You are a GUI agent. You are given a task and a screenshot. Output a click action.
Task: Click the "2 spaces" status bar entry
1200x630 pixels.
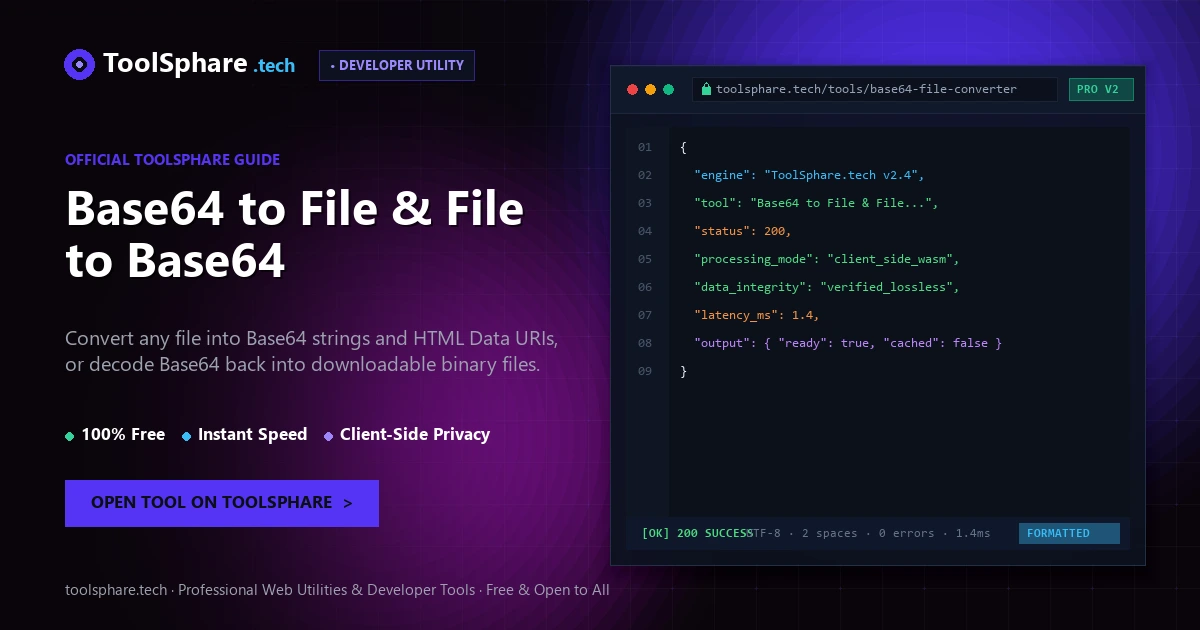(830, 533)
